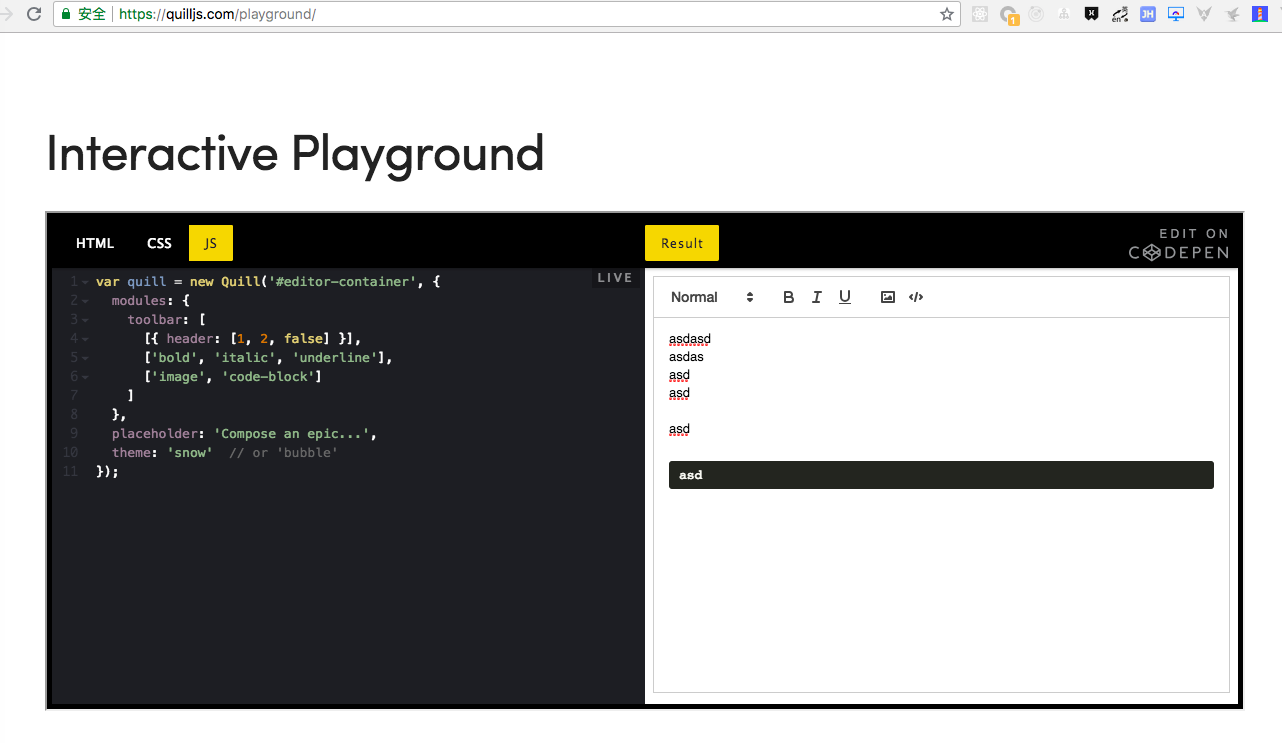Bookmark this page with the star icon
This screenshot has width=1282, height=743.
947,14
